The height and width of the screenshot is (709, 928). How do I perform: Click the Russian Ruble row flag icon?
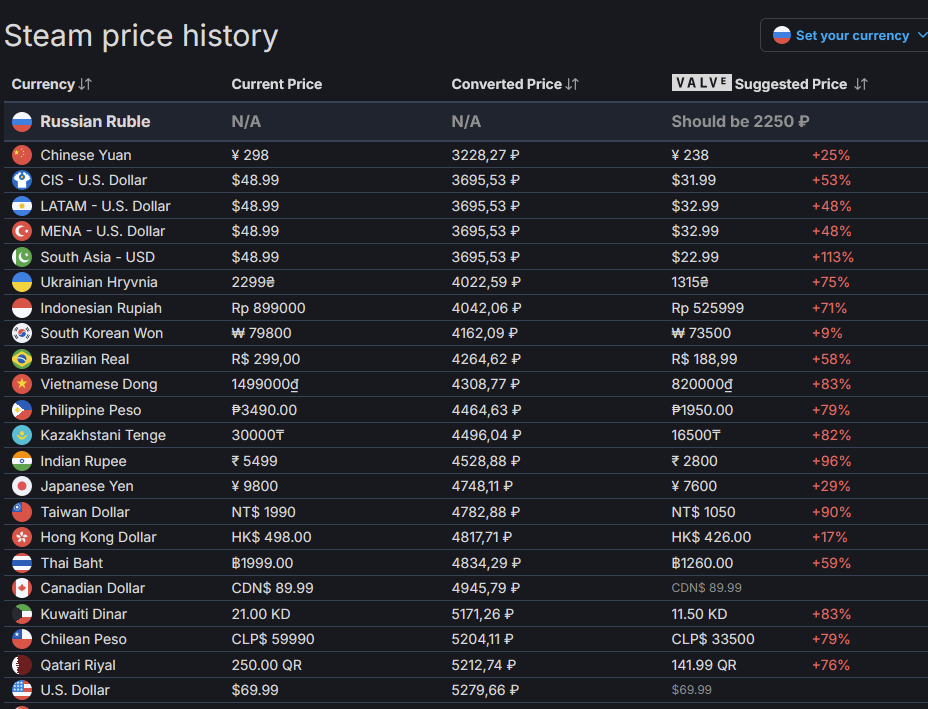[22, 121]
